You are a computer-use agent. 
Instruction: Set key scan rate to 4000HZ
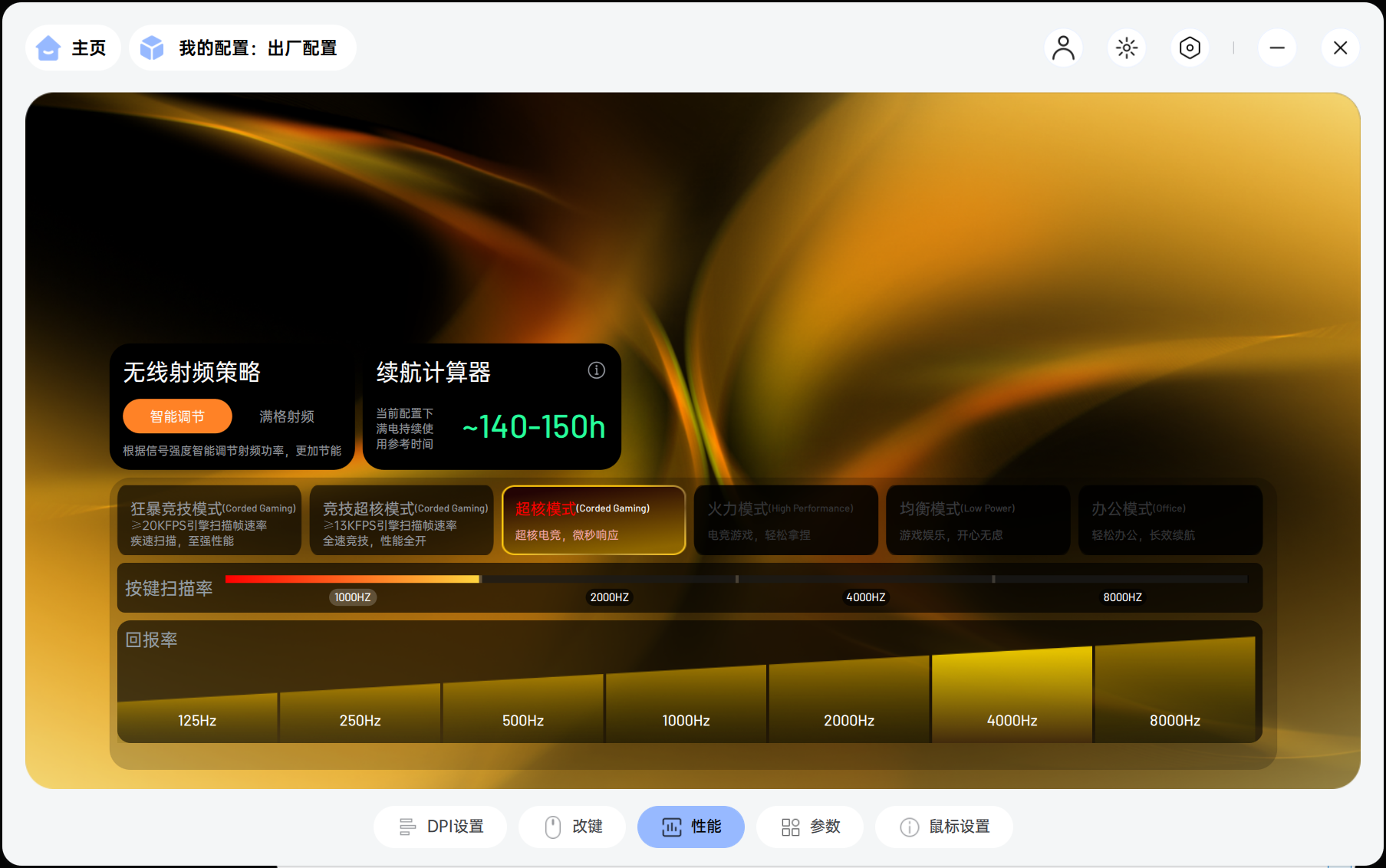[x=866, y=597]
